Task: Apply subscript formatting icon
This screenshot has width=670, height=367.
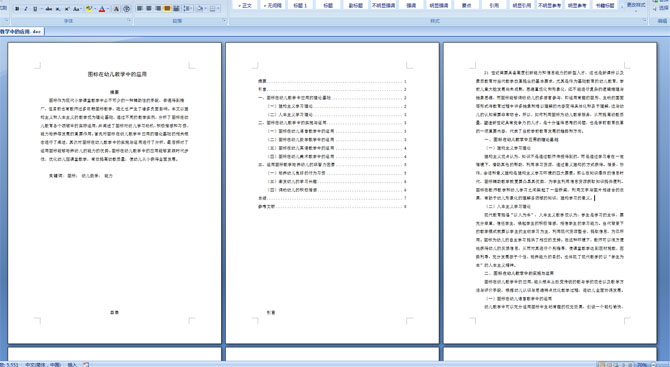Action: (x=58, y=9)
